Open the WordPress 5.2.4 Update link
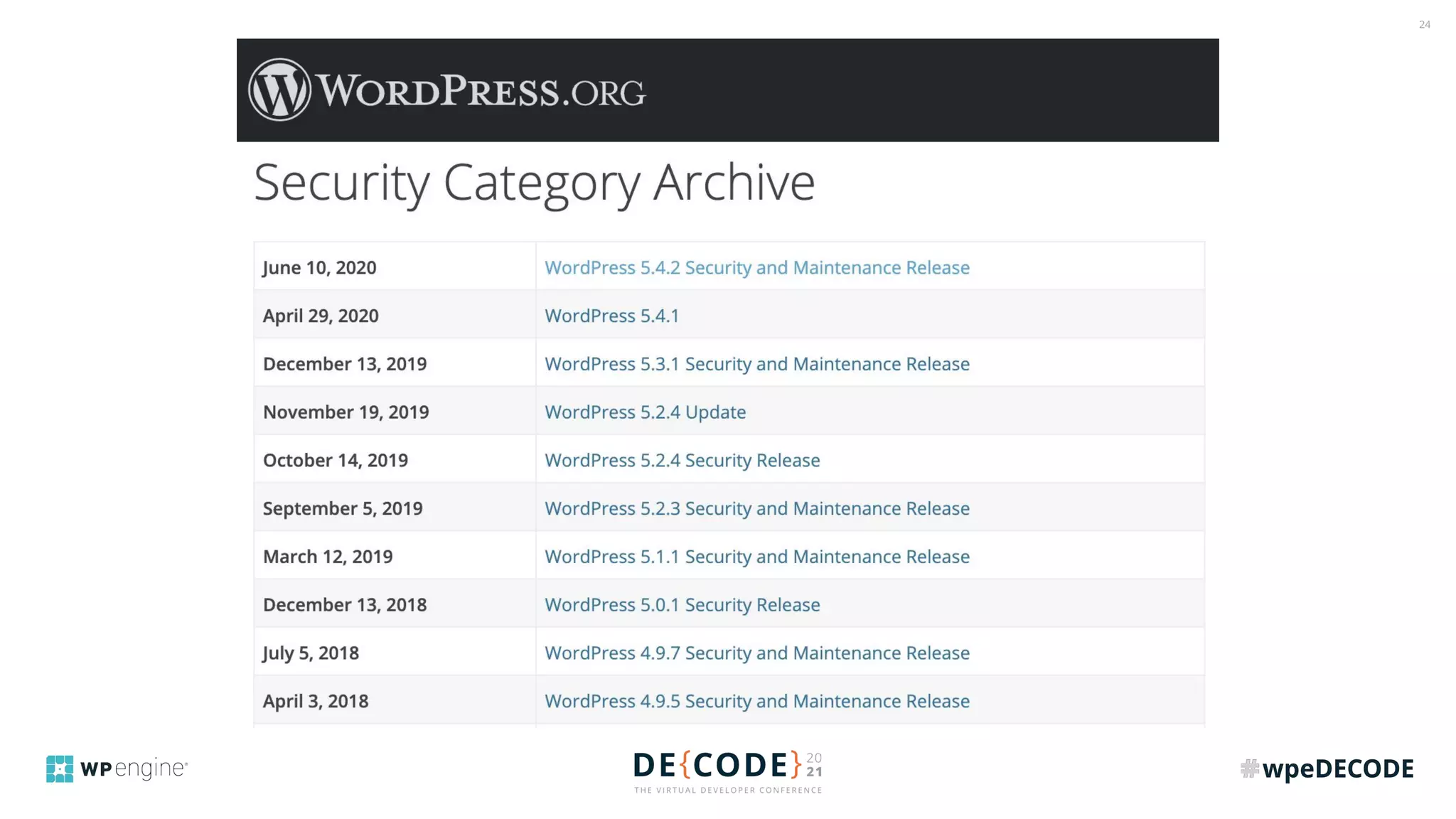Screen dimensions: 1456x819 coord(645,412)
